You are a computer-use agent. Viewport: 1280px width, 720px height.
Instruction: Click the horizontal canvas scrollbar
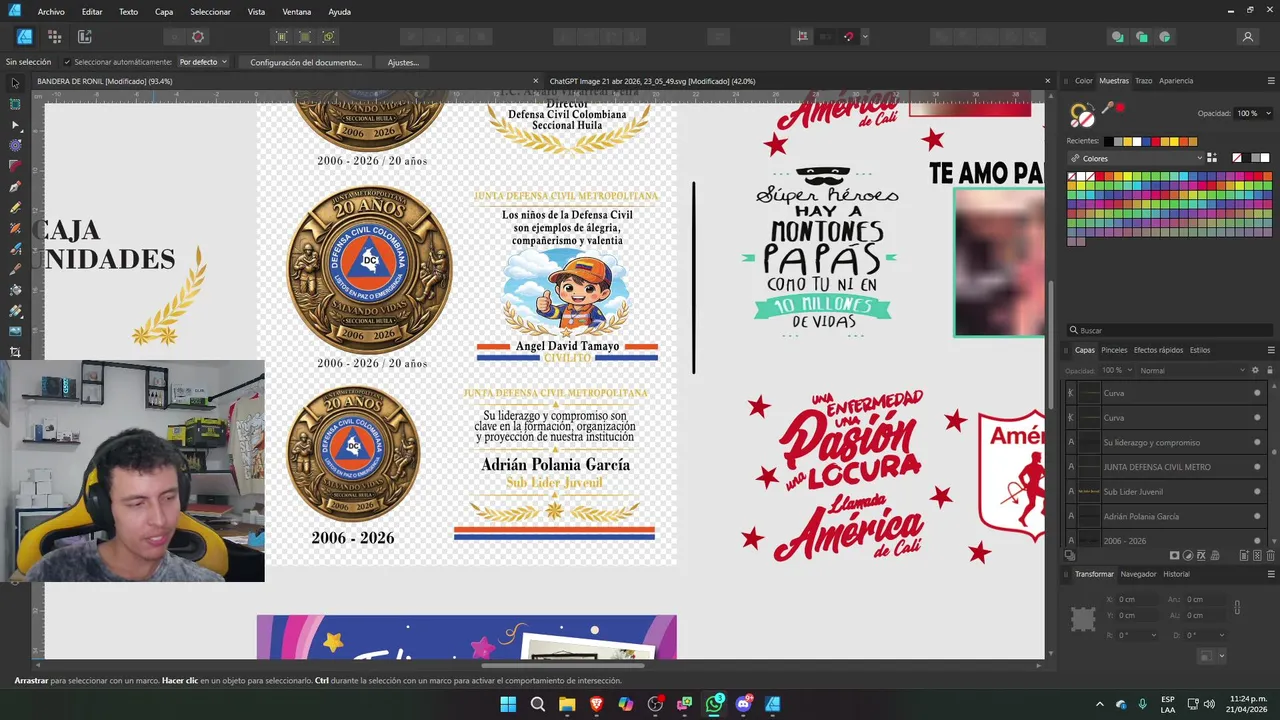pos(564,666)
